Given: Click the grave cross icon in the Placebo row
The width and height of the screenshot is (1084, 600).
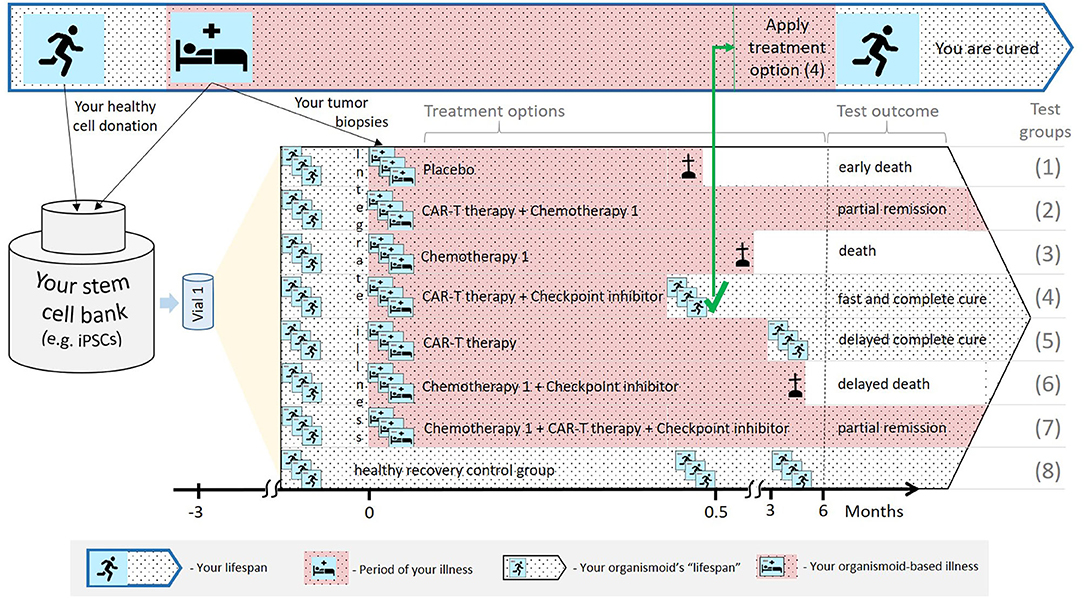Looking at the screenshot, I should [688, 167].
